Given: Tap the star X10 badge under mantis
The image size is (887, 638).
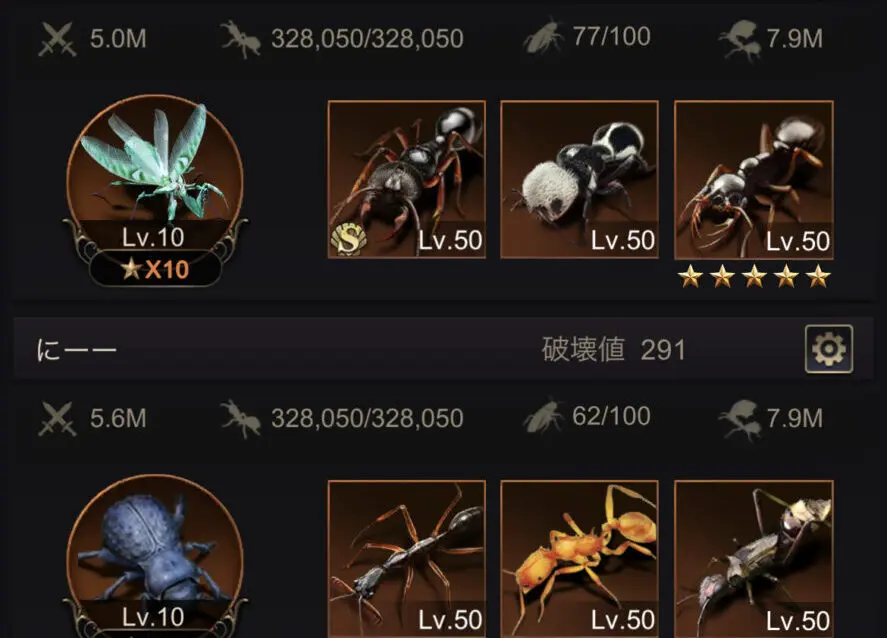Looking at the screenshot, I should coord(155,269).
